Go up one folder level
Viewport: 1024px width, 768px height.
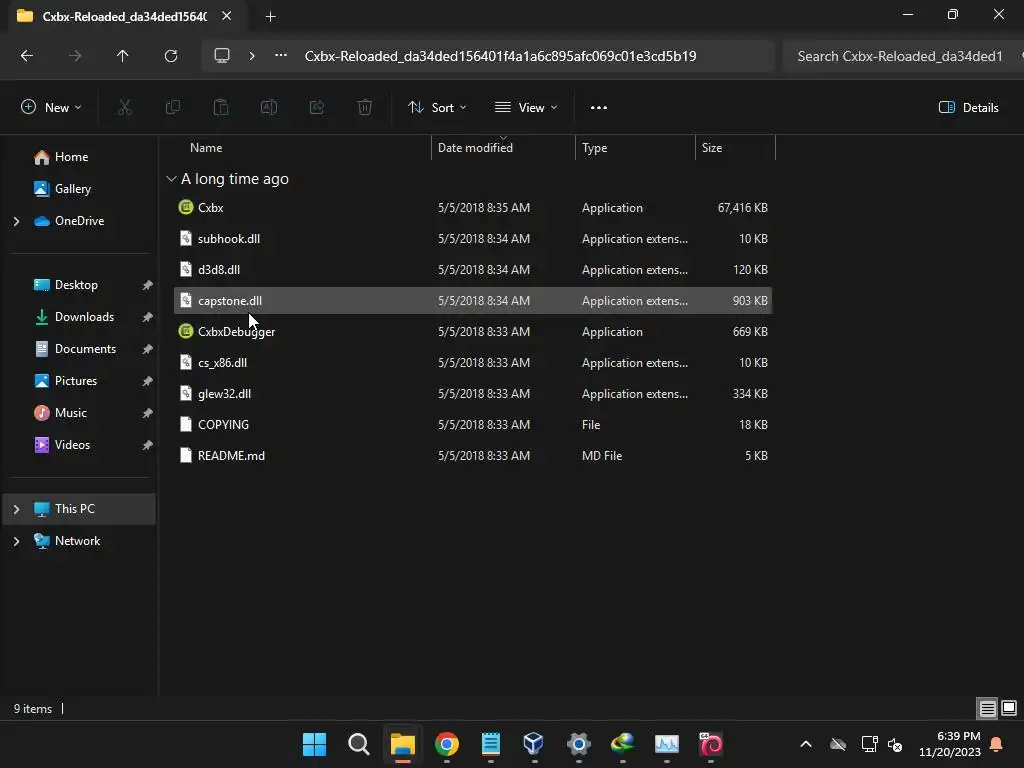coord(122,56)
